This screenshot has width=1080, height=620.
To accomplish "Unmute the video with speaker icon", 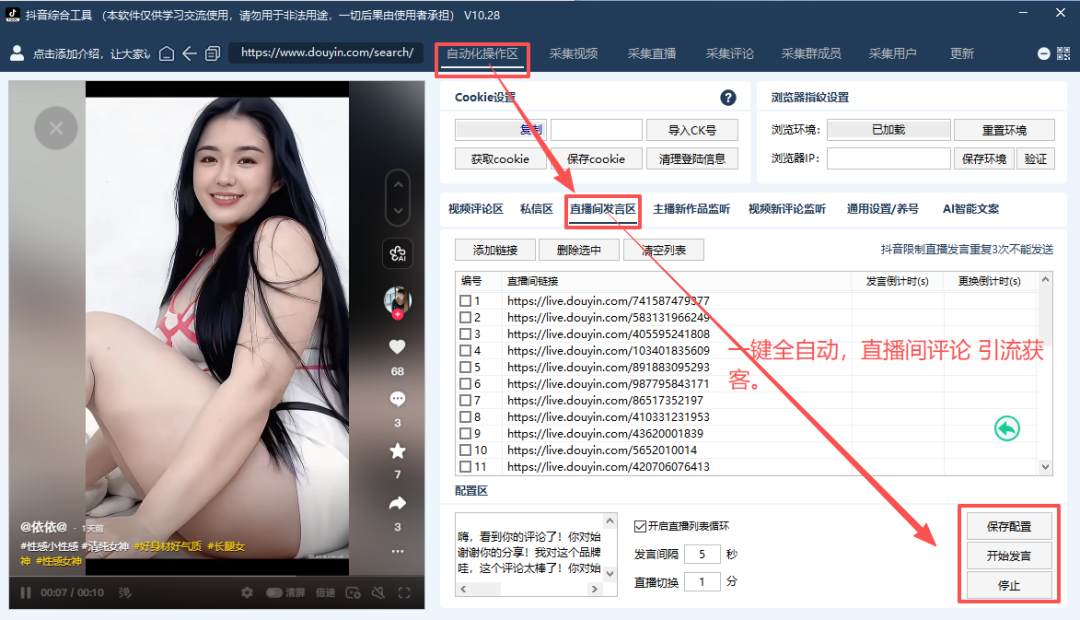I will click(378, 592).
